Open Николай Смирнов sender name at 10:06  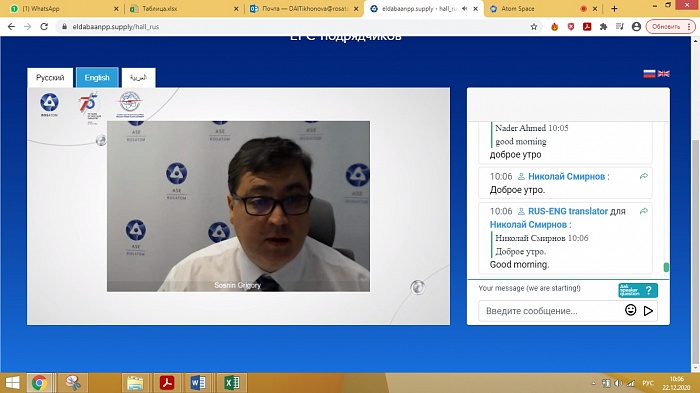pyautogui.click(x=567, y=176)
